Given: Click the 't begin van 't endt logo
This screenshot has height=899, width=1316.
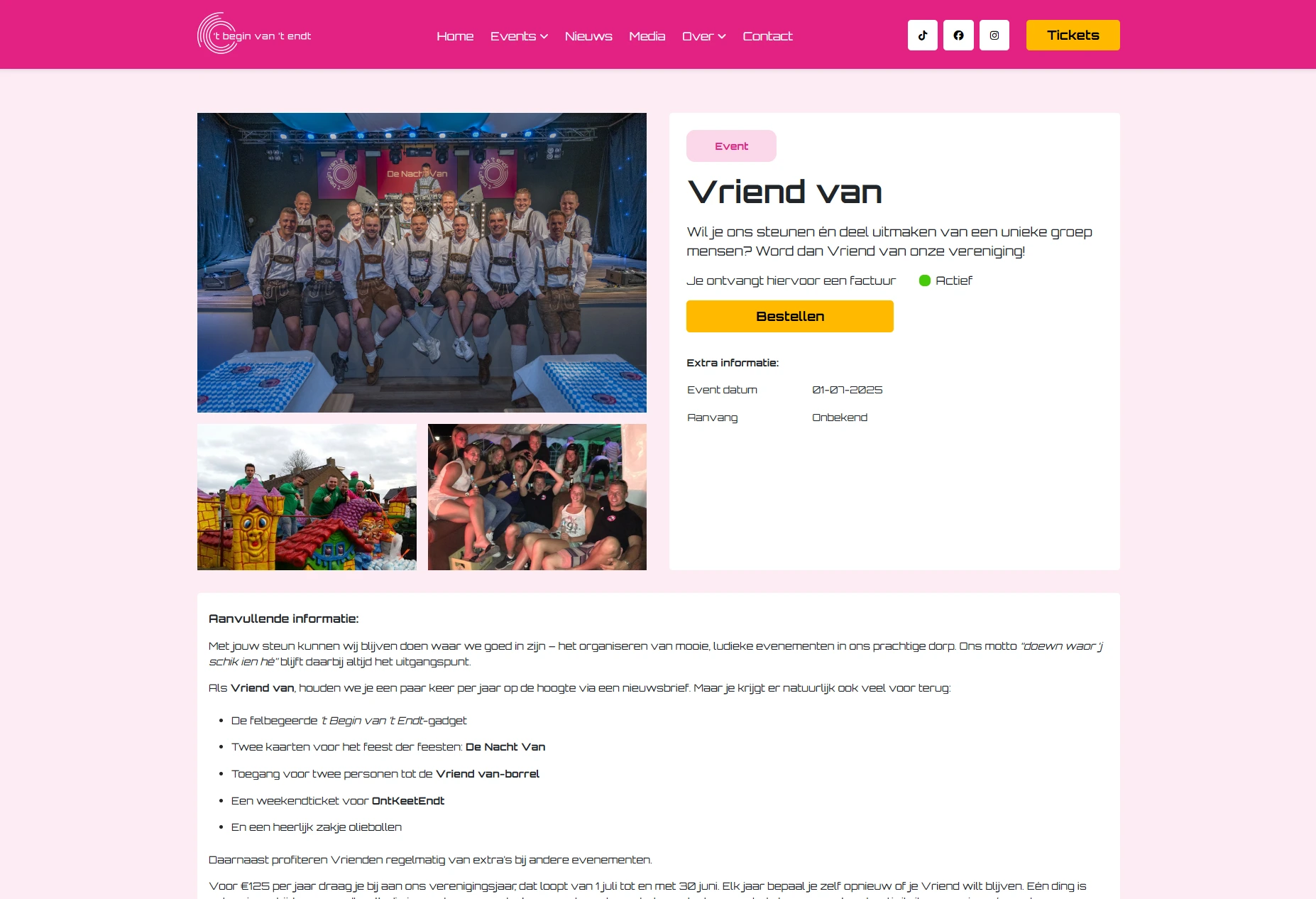Looking at the screenshot, I should point(254,34).
